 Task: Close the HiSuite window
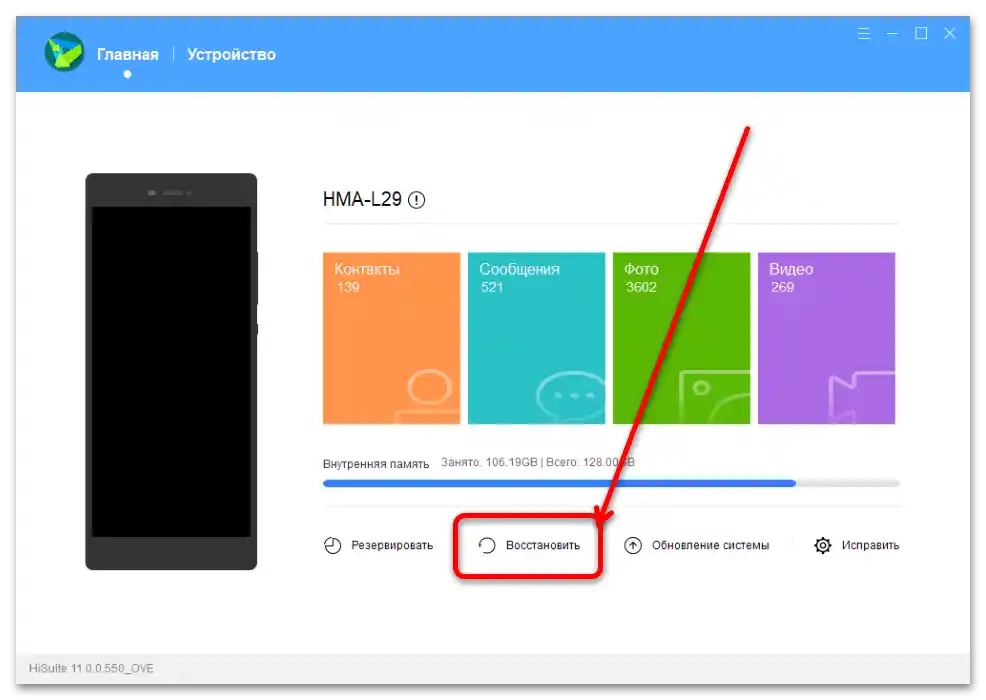[x=950, y=33]
